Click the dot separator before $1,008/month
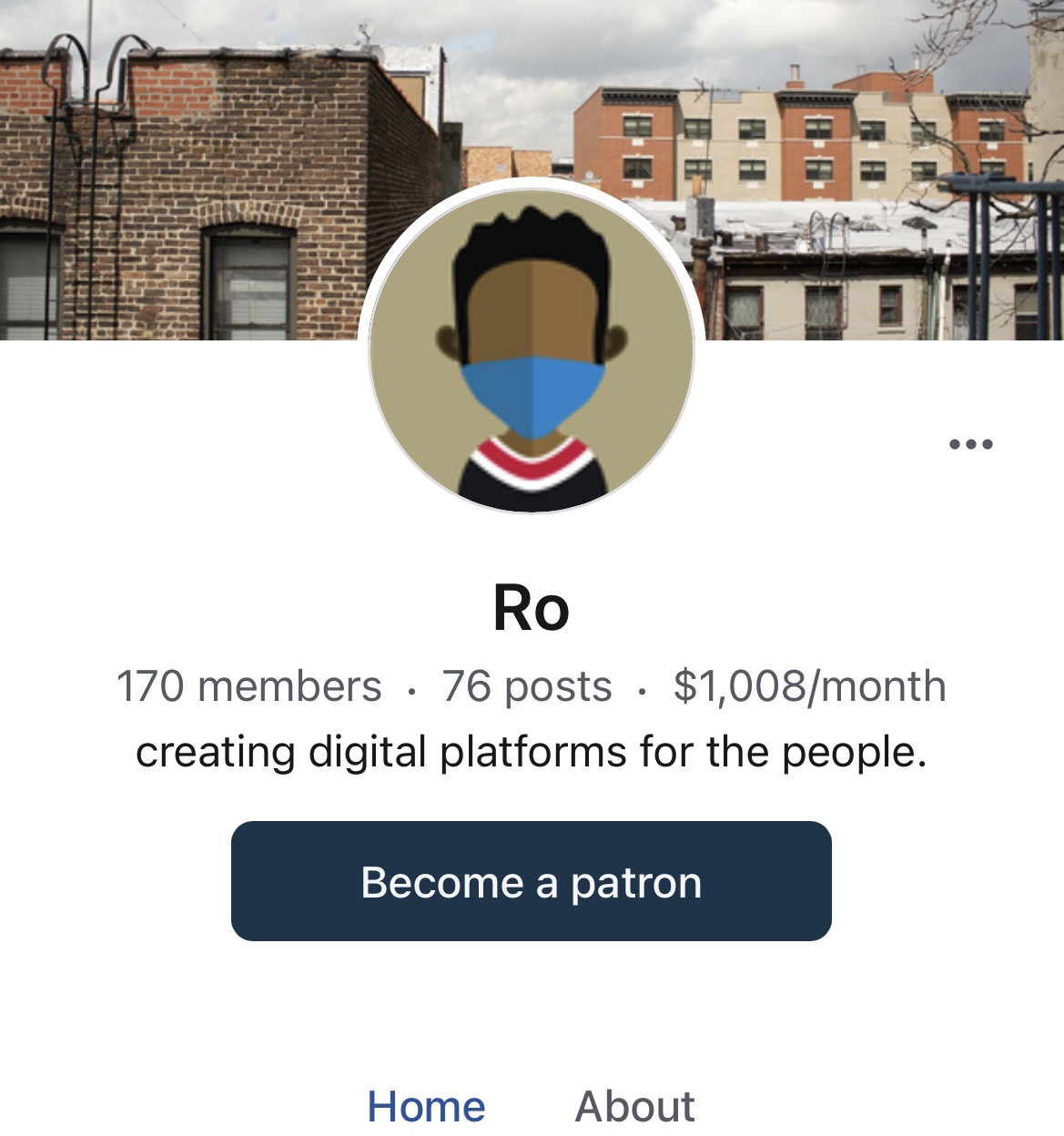1064x1136 pixels. [643, 693]
